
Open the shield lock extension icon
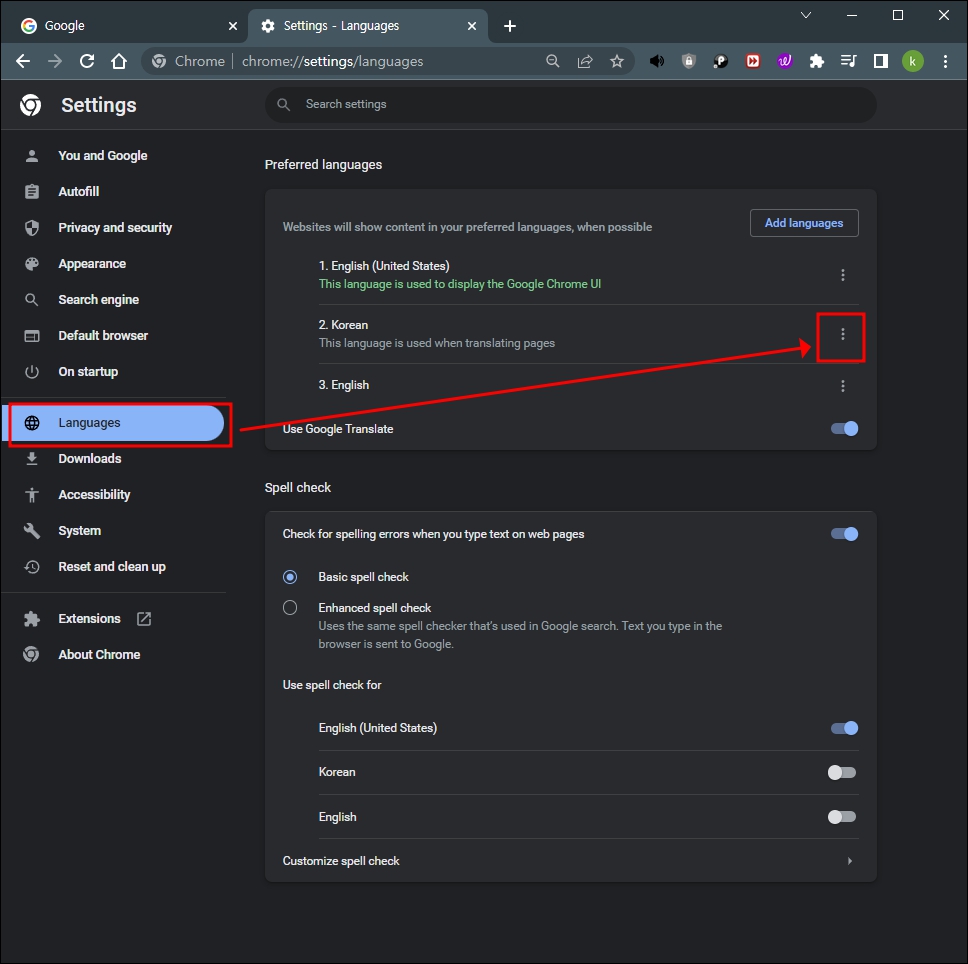click(689, 61)
